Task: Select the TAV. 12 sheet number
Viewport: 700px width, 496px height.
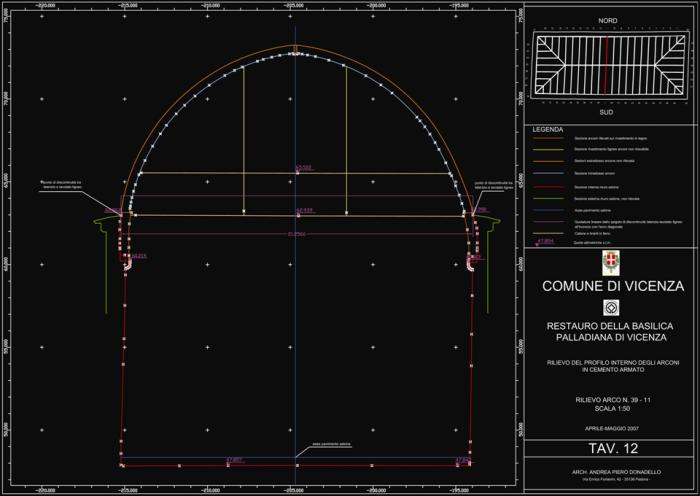Action: [x=608, y=451]
